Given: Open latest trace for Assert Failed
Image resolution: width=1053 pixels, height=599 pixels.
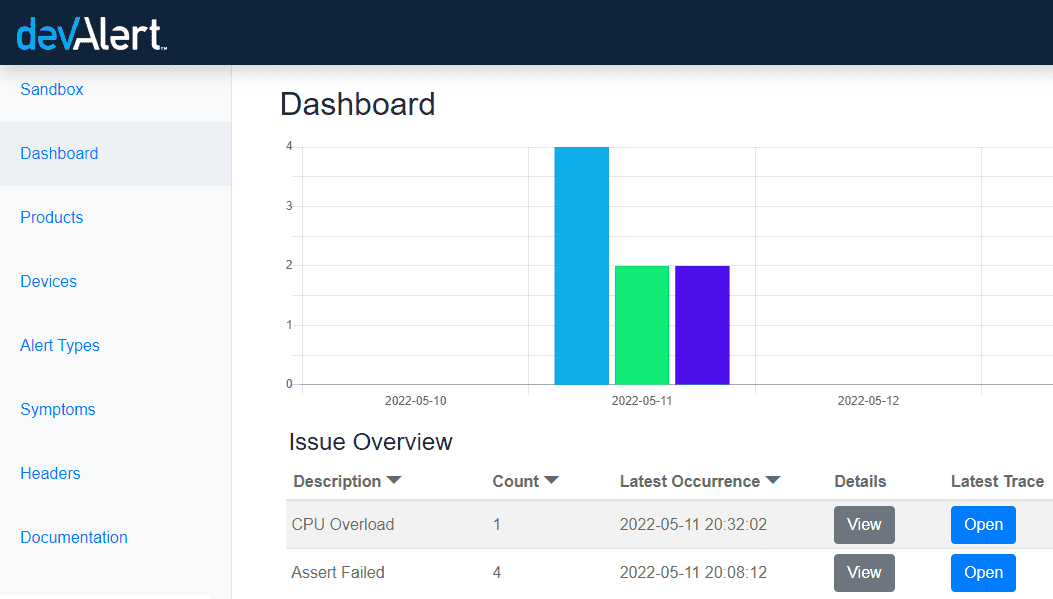Looking at the screenshot, I should pyautogui.click(x=983, y=572).
